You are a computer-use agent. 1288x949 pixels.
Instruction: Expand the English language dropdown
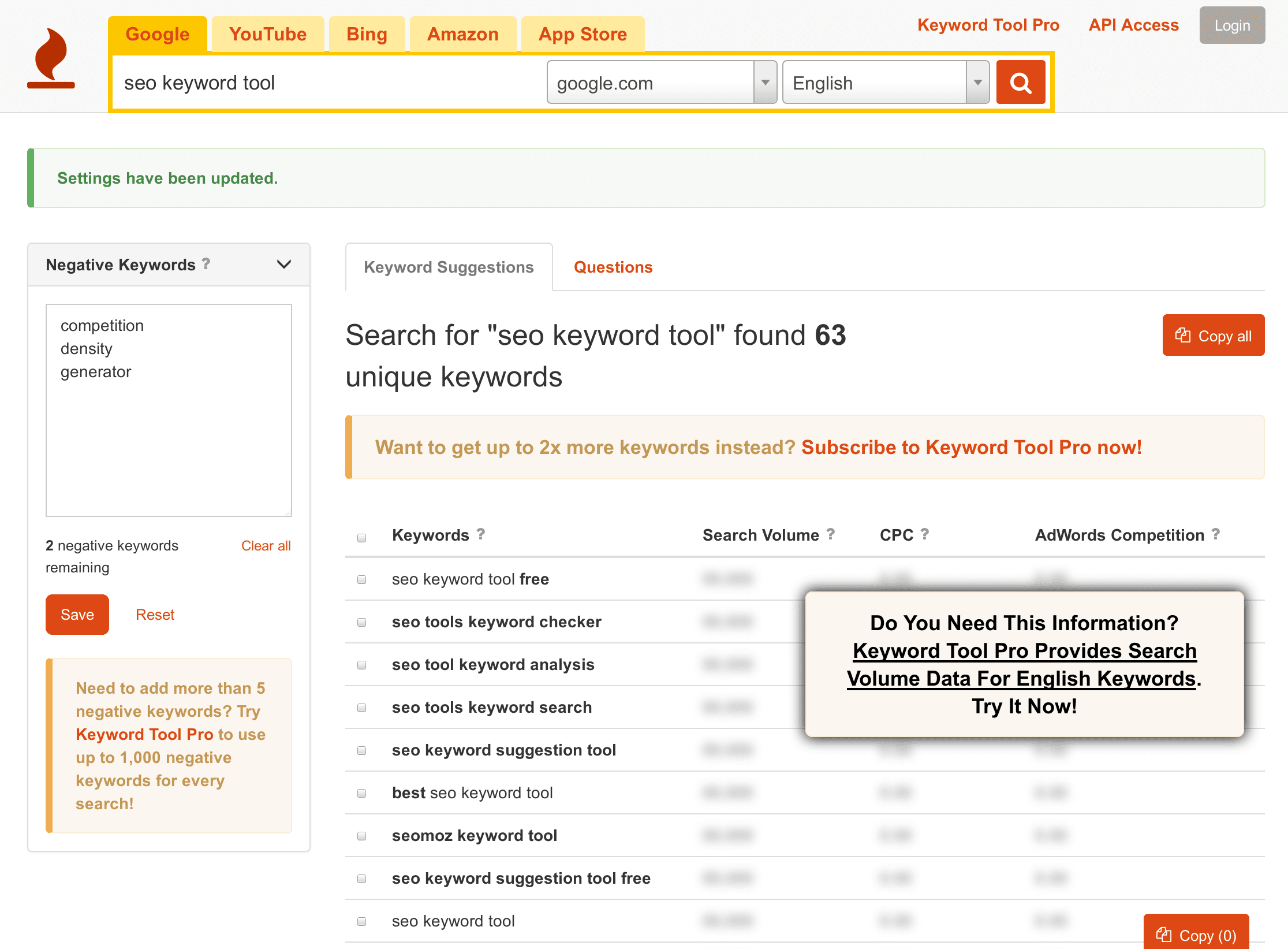(979, 83)
